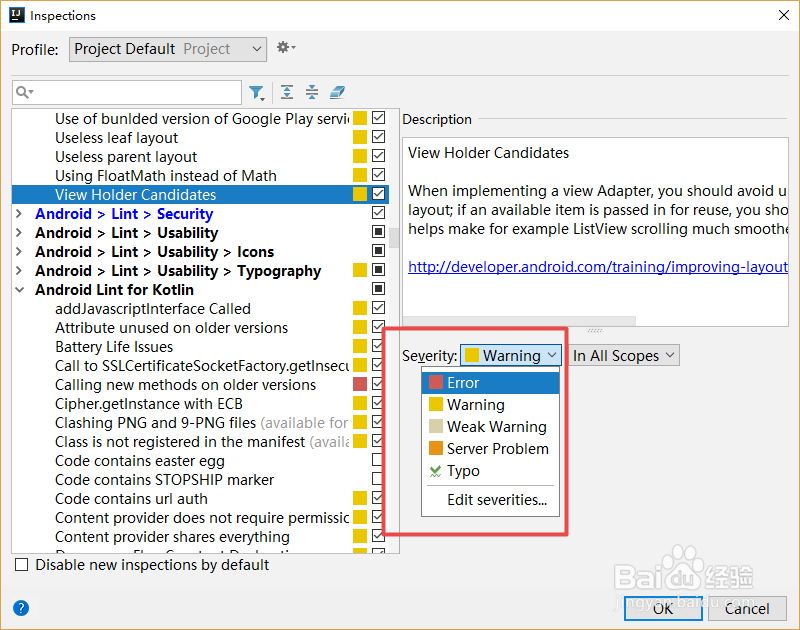Click yellow severity swatch of Useless leaf layout
Screen dimensions: 800x630
tap(360, 137)
